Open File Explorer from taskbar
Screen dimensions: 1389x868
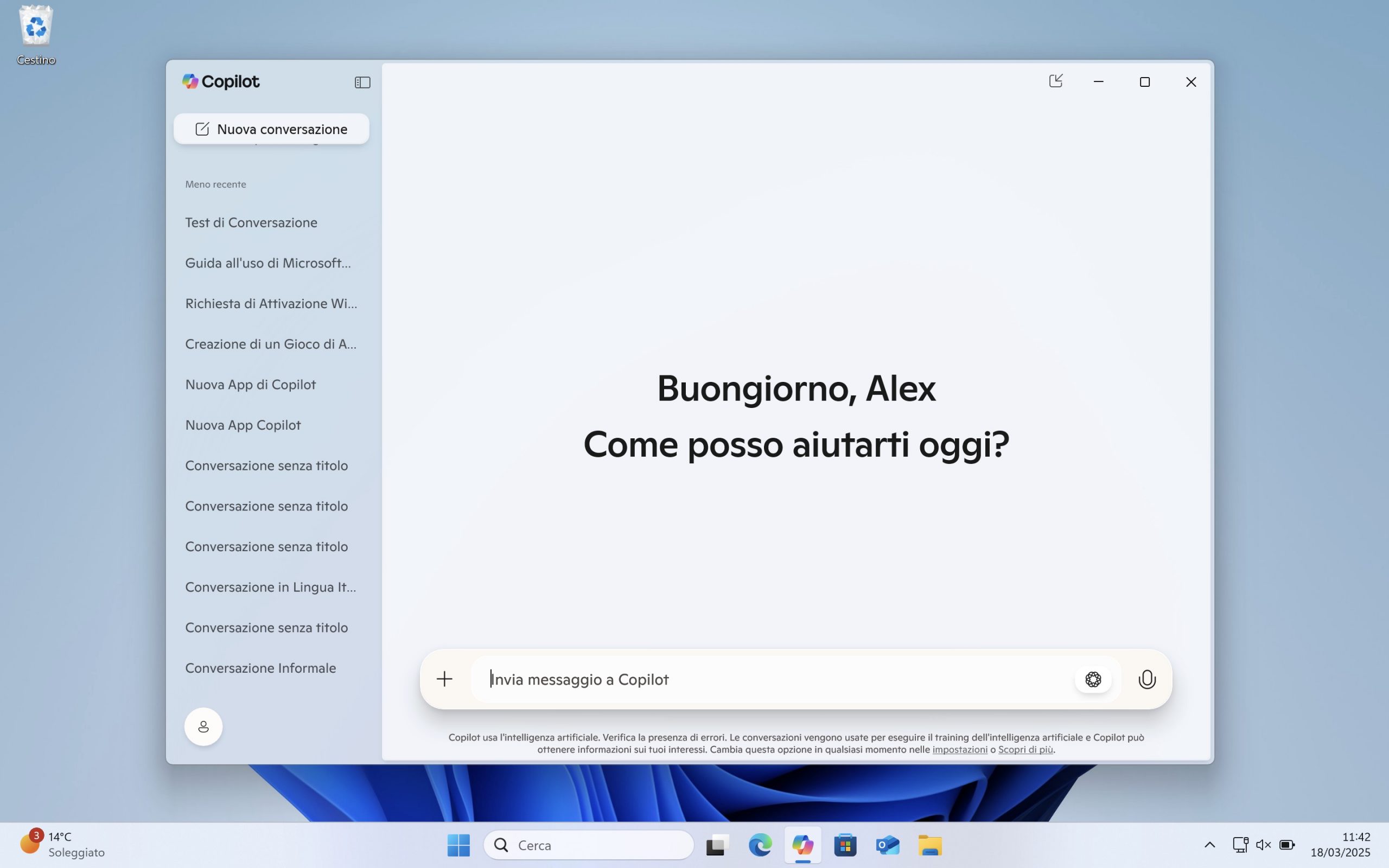(930, 845)
